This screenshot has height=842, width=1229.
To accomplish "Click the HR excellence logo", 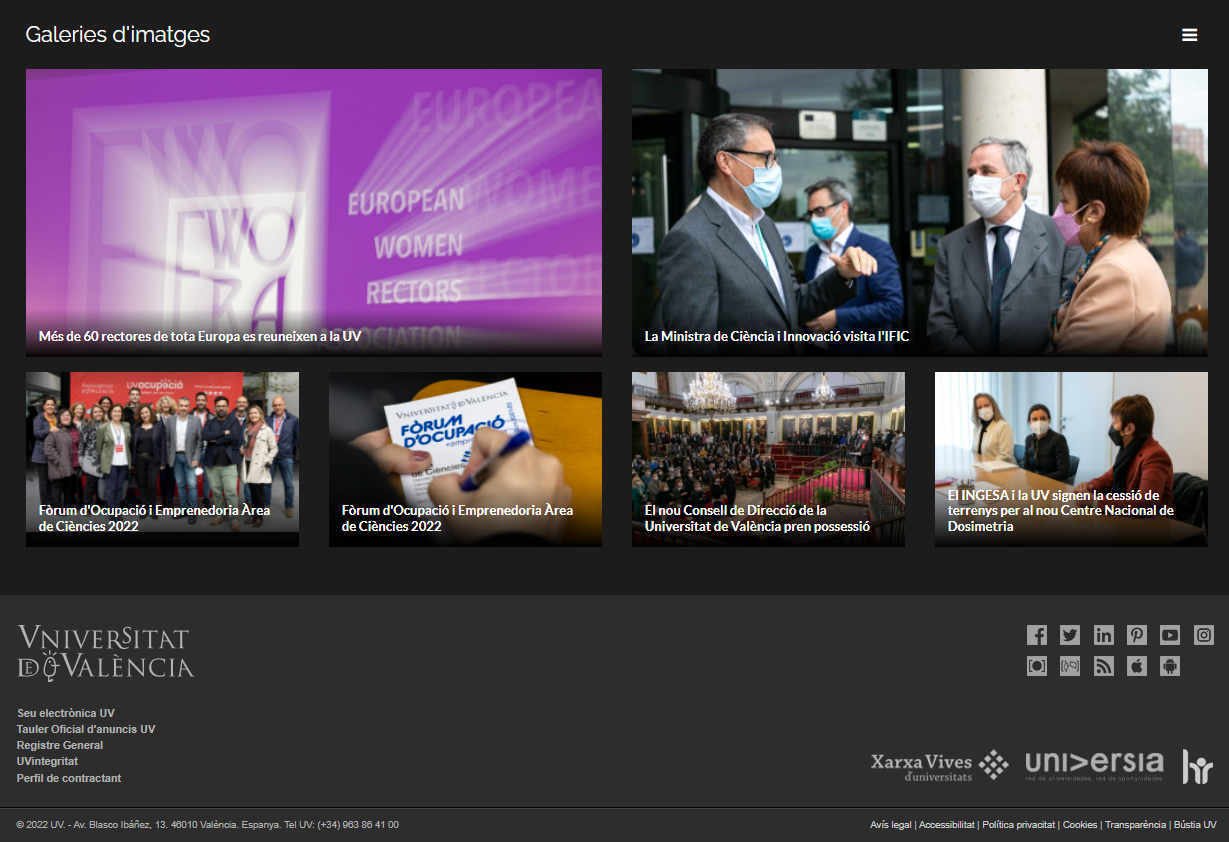I will (1198, 766).
